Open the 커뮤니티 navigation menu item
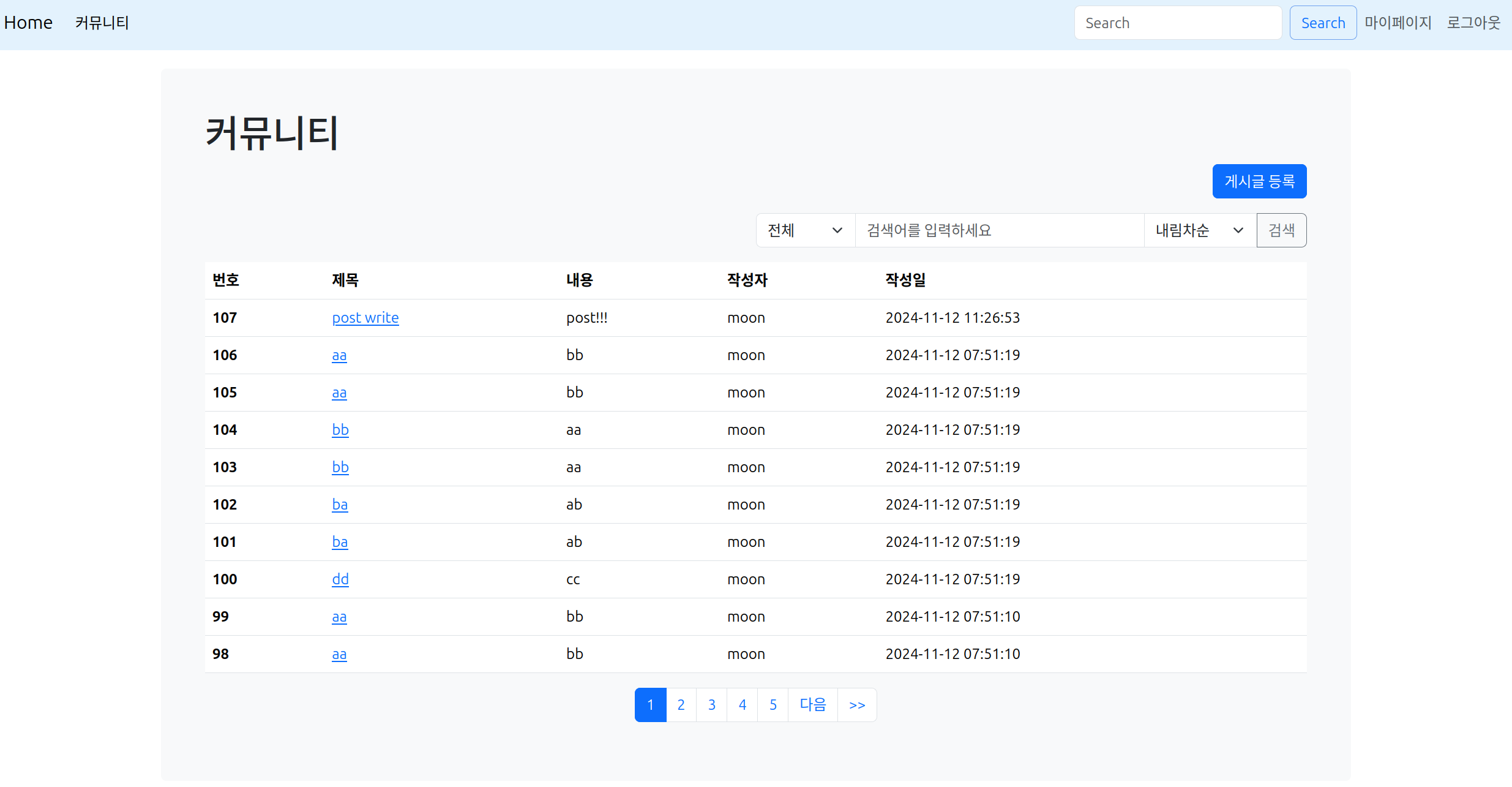 pos(102,23)
